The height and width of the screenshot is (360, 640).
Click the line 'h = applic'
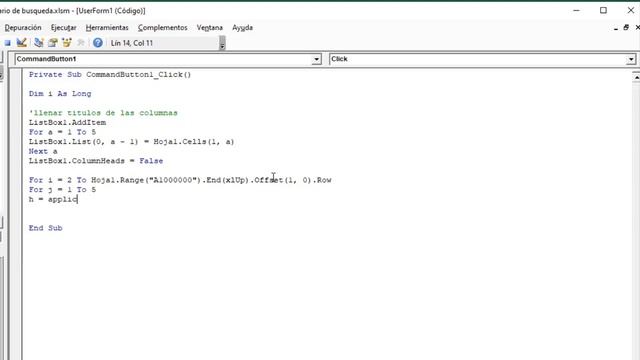(53, 199)
